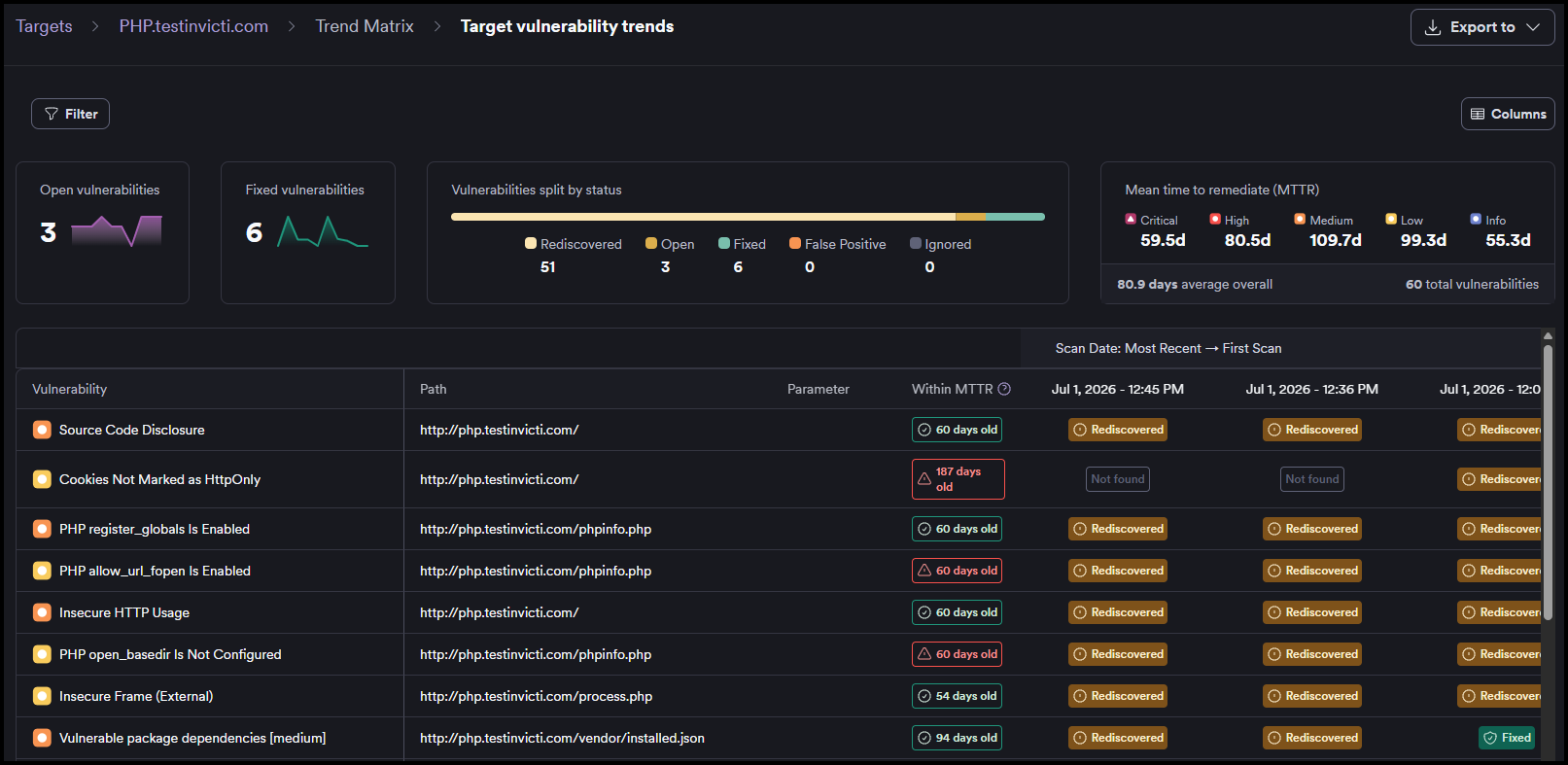1568x765 pixels.
Task: Open the Export to dropdown
Action: point(1482,27)
